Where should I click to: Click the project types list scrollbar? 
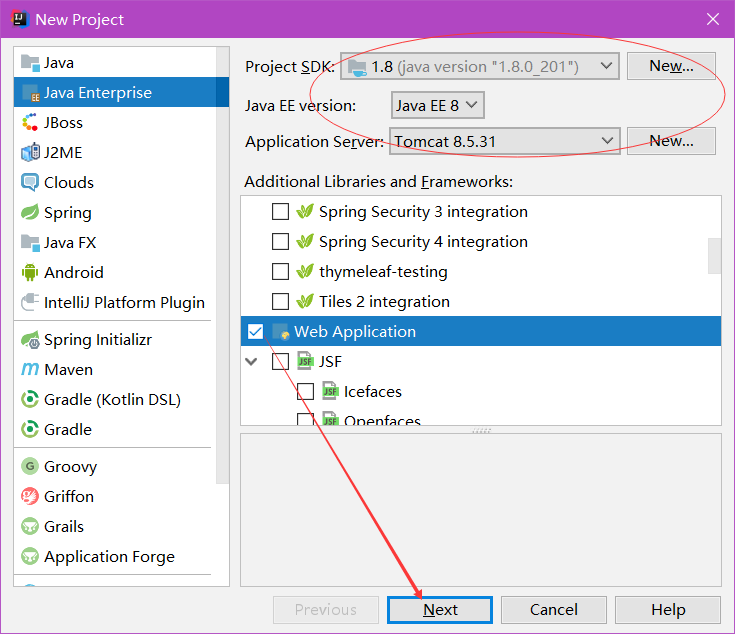point(223,265)
